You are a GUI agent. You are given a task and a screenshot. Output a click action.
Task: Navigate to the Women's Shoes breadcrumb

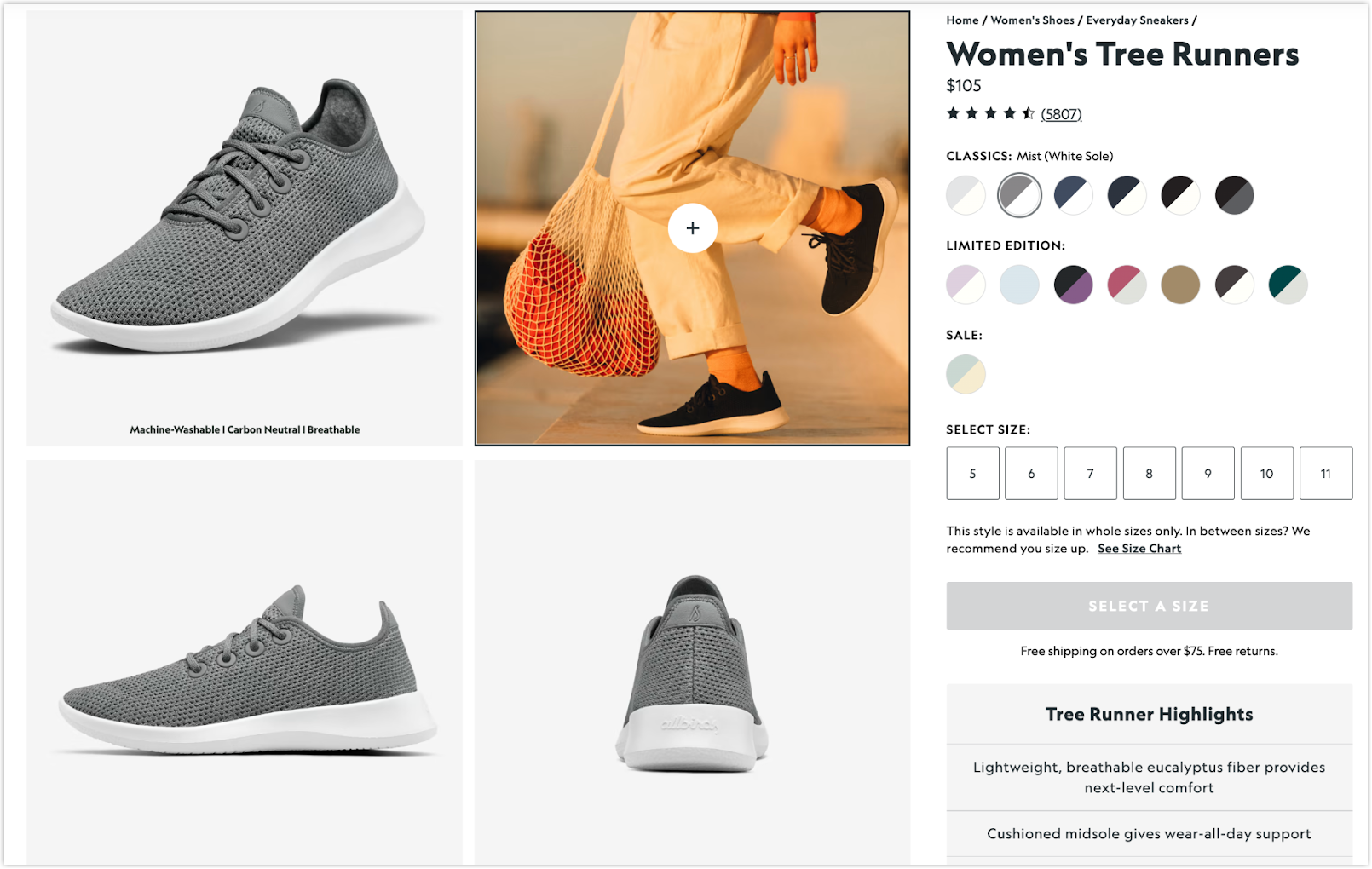coord(1033,20)
